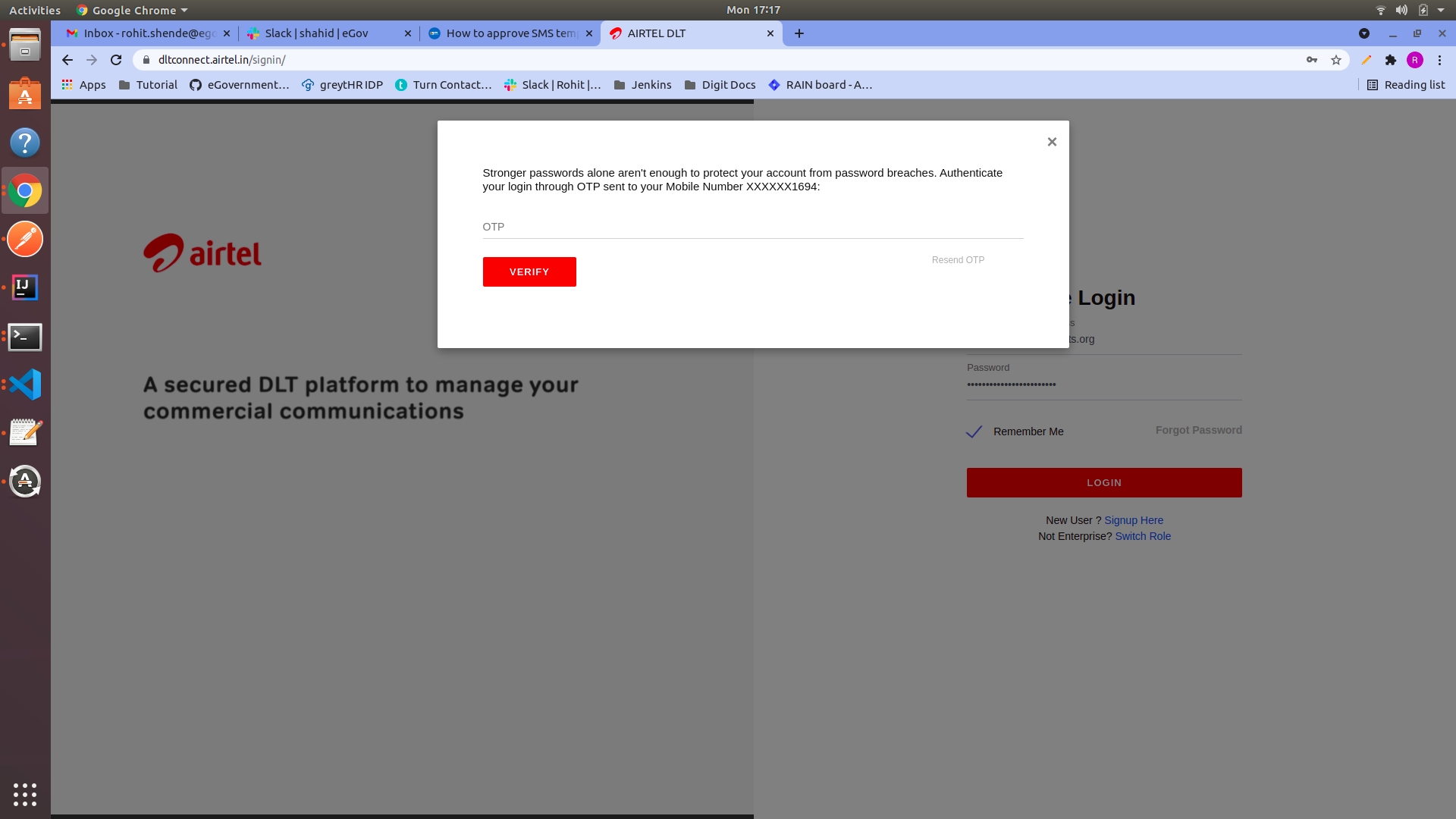Open the Chrome extensions puzzle icon
This screenshot has width=1456, height=819.
click(1390, 60)
